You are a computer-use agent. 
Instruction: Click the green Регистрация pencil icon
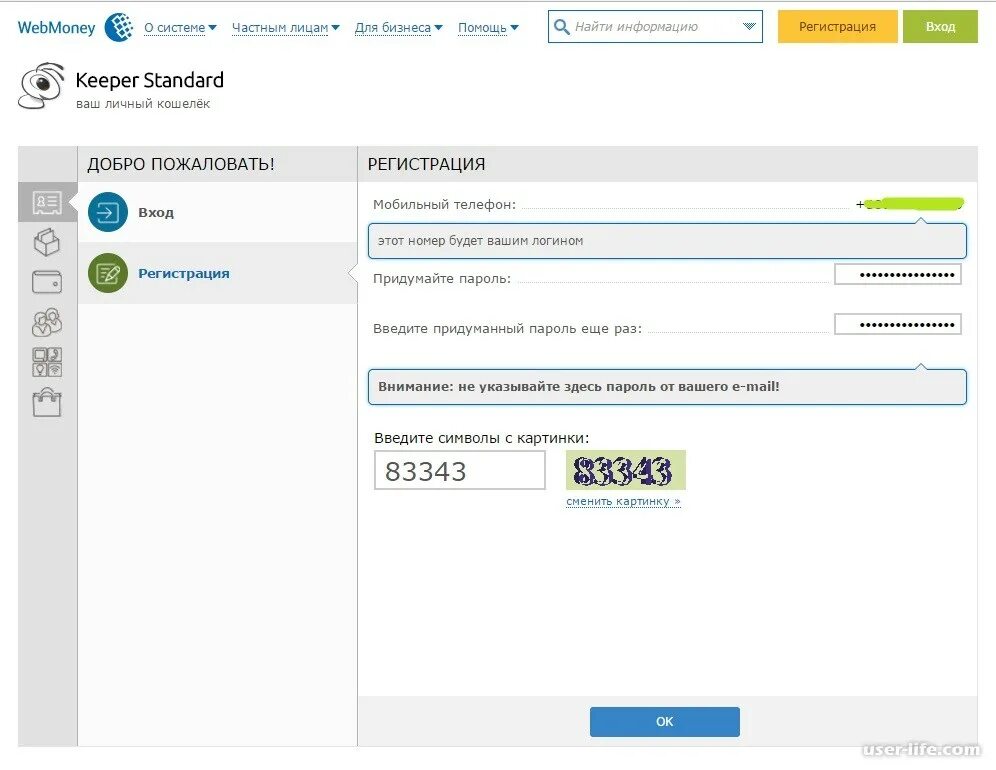click(108, 273)
